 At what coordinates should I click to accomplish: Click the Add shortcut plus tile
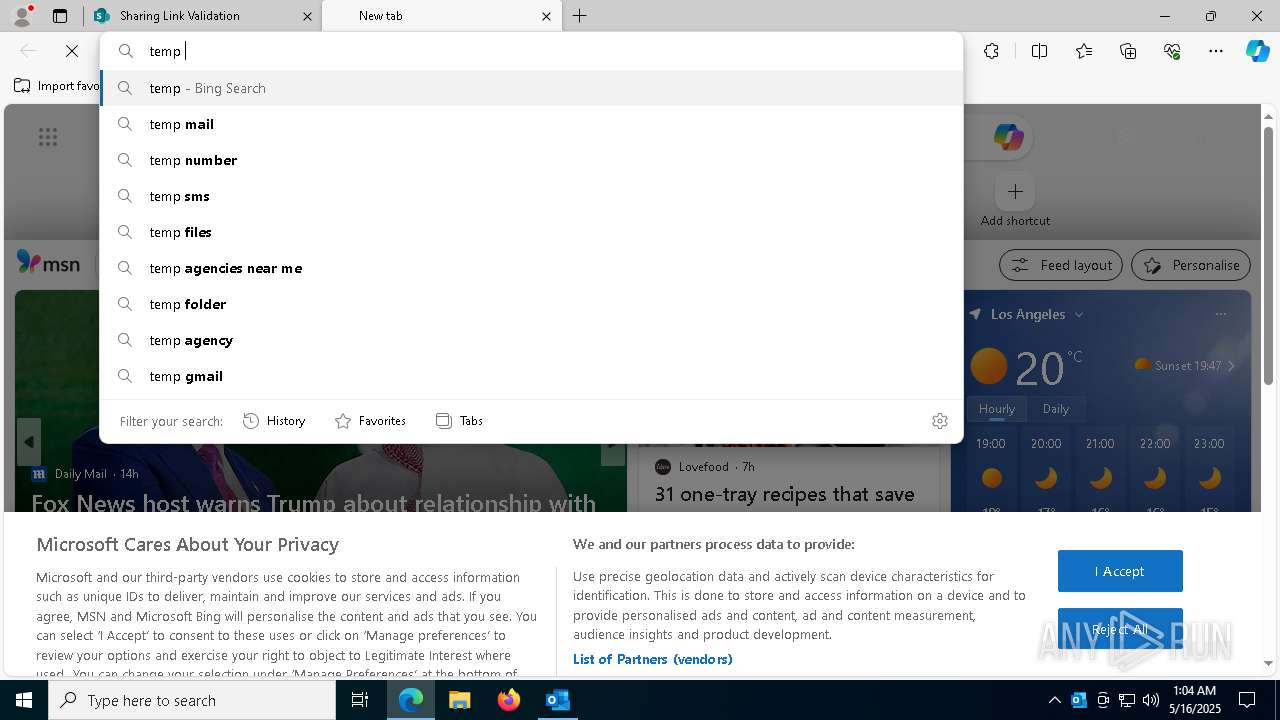[1015, 191]
